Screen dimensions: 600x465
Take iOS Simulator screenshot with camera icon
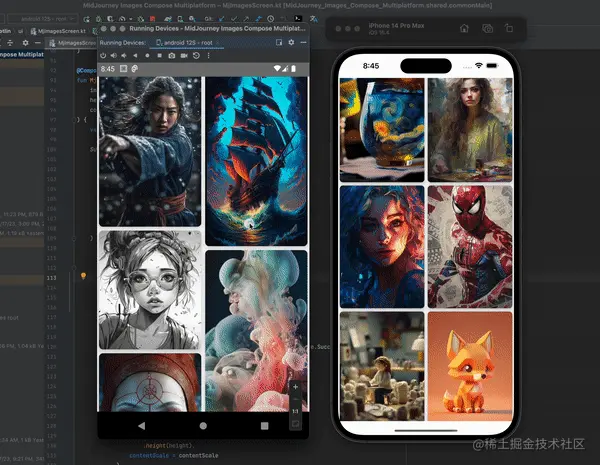[488, 28]
